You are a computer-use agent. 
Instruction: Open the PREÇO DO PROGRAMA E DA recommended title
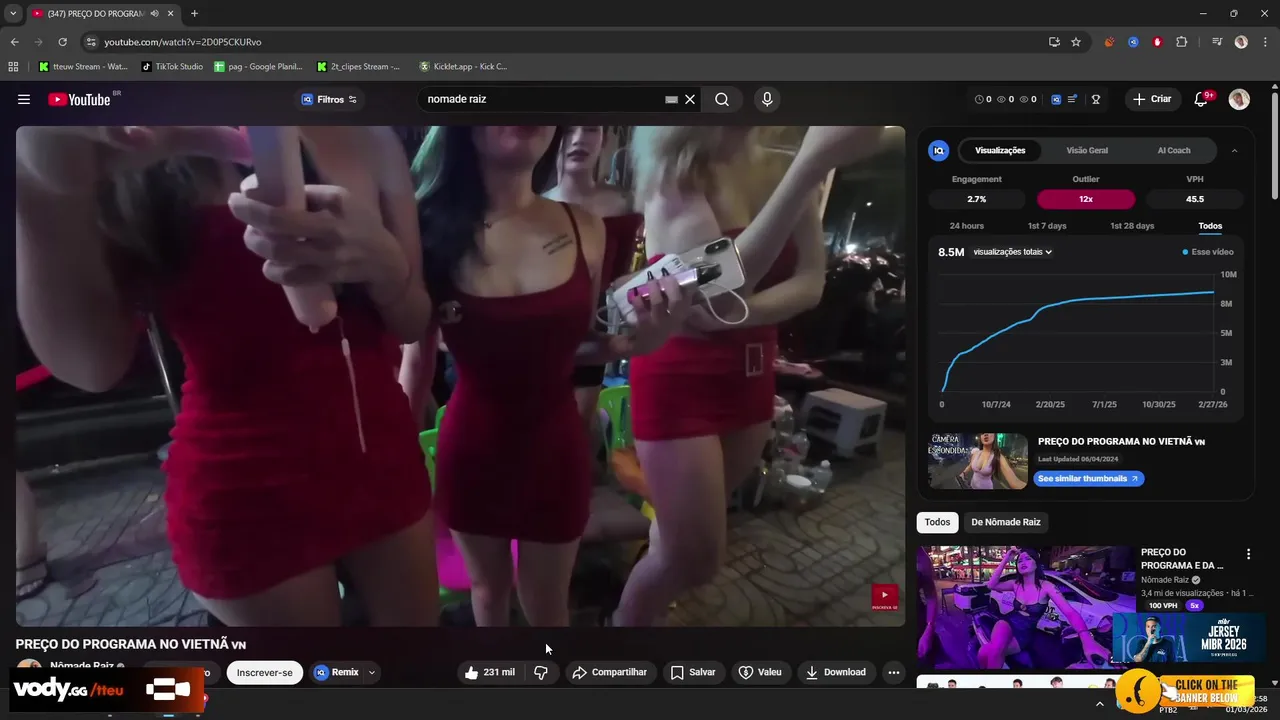(1182, 559)
